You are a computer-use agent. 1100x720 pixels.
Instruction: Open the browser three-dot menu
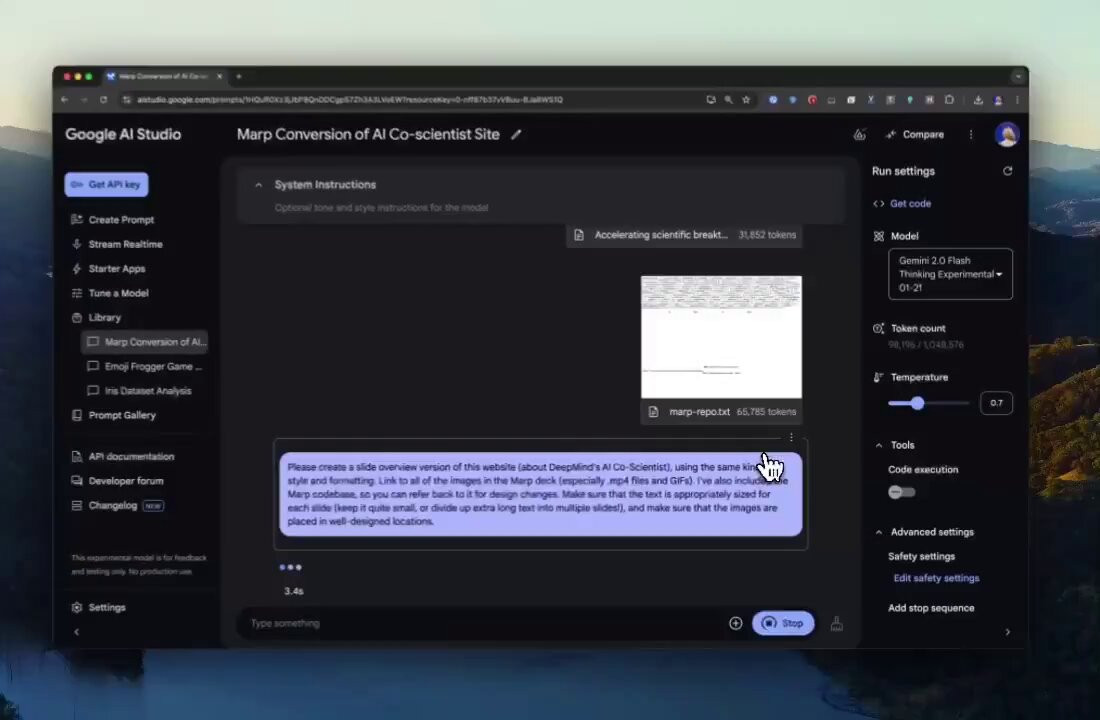1017,100
